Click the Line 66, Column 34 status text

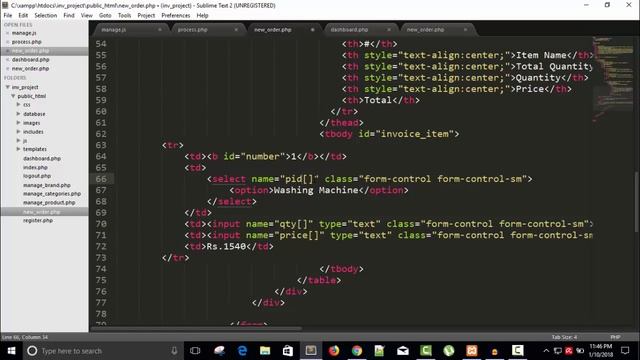(x=24, y=337)
